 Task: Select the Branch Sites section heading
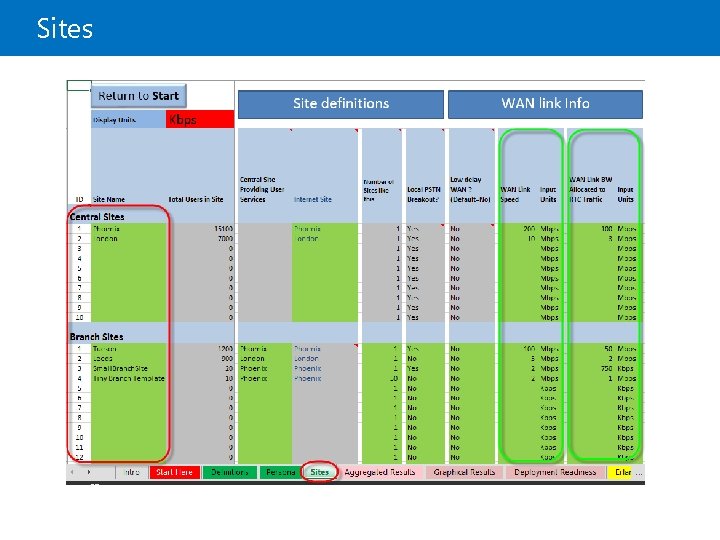(x=96, y=337)
